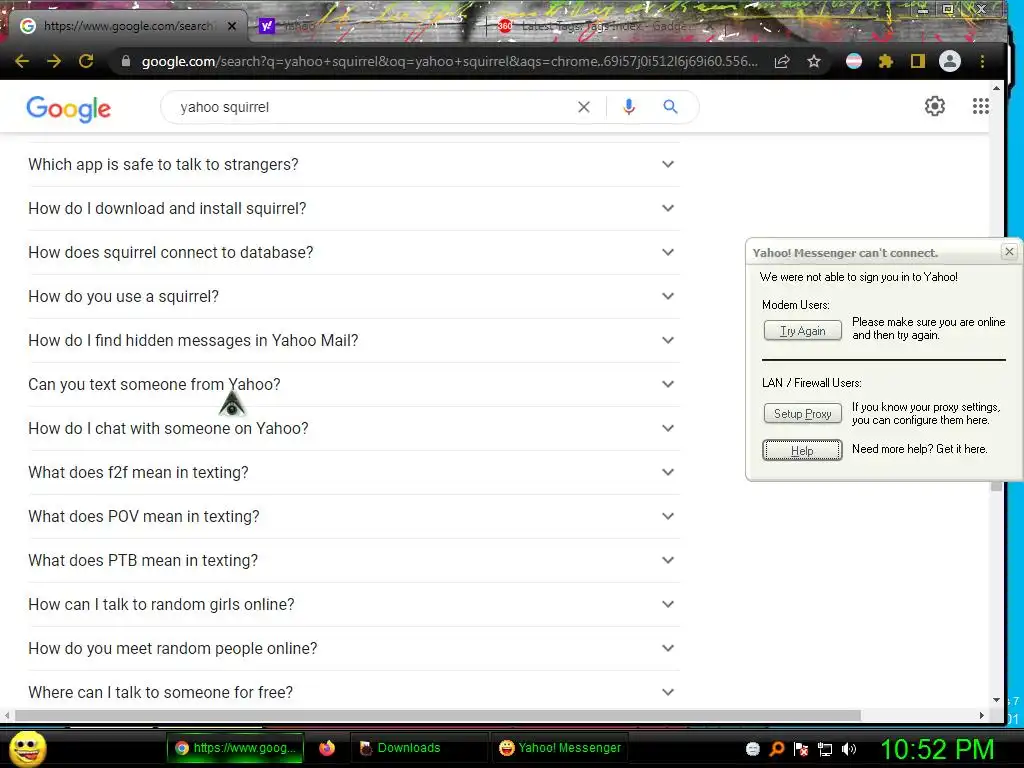Close the Yahoo! Messenger can't connect popup
The image size is (1024, 768).
click(1009, 251)
